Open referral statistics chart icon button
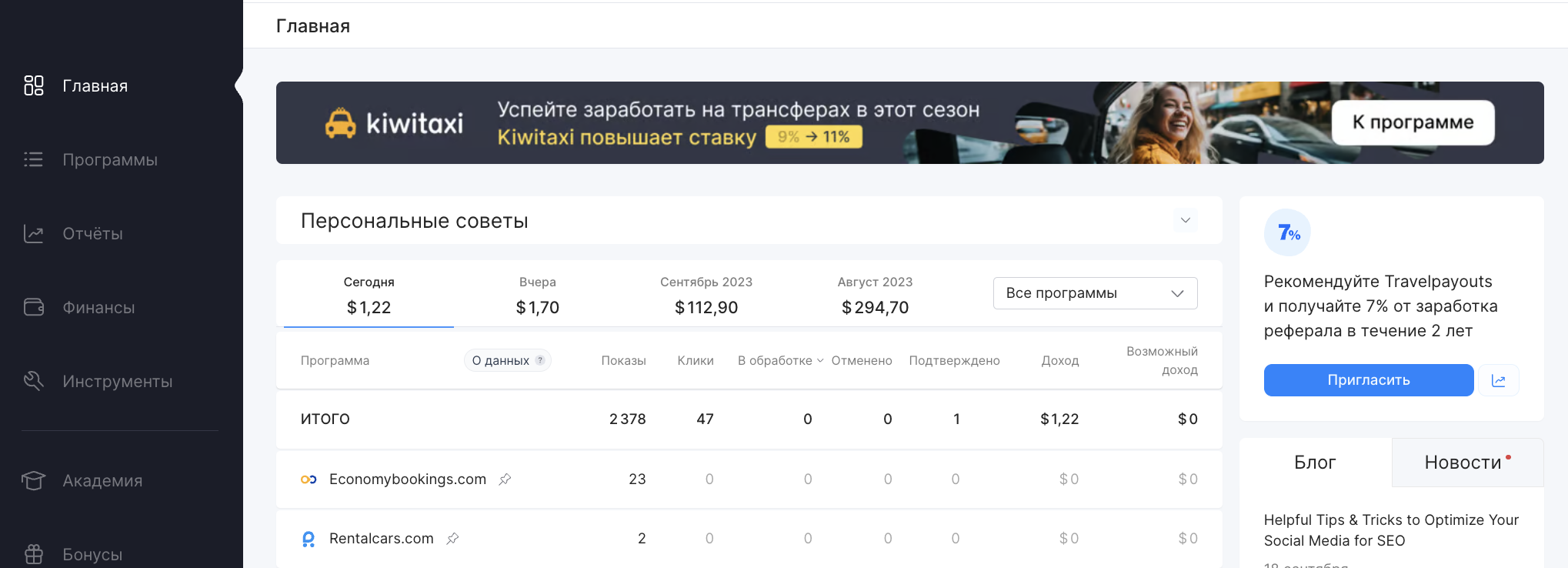1568x568 pixels. point(1499,380)
